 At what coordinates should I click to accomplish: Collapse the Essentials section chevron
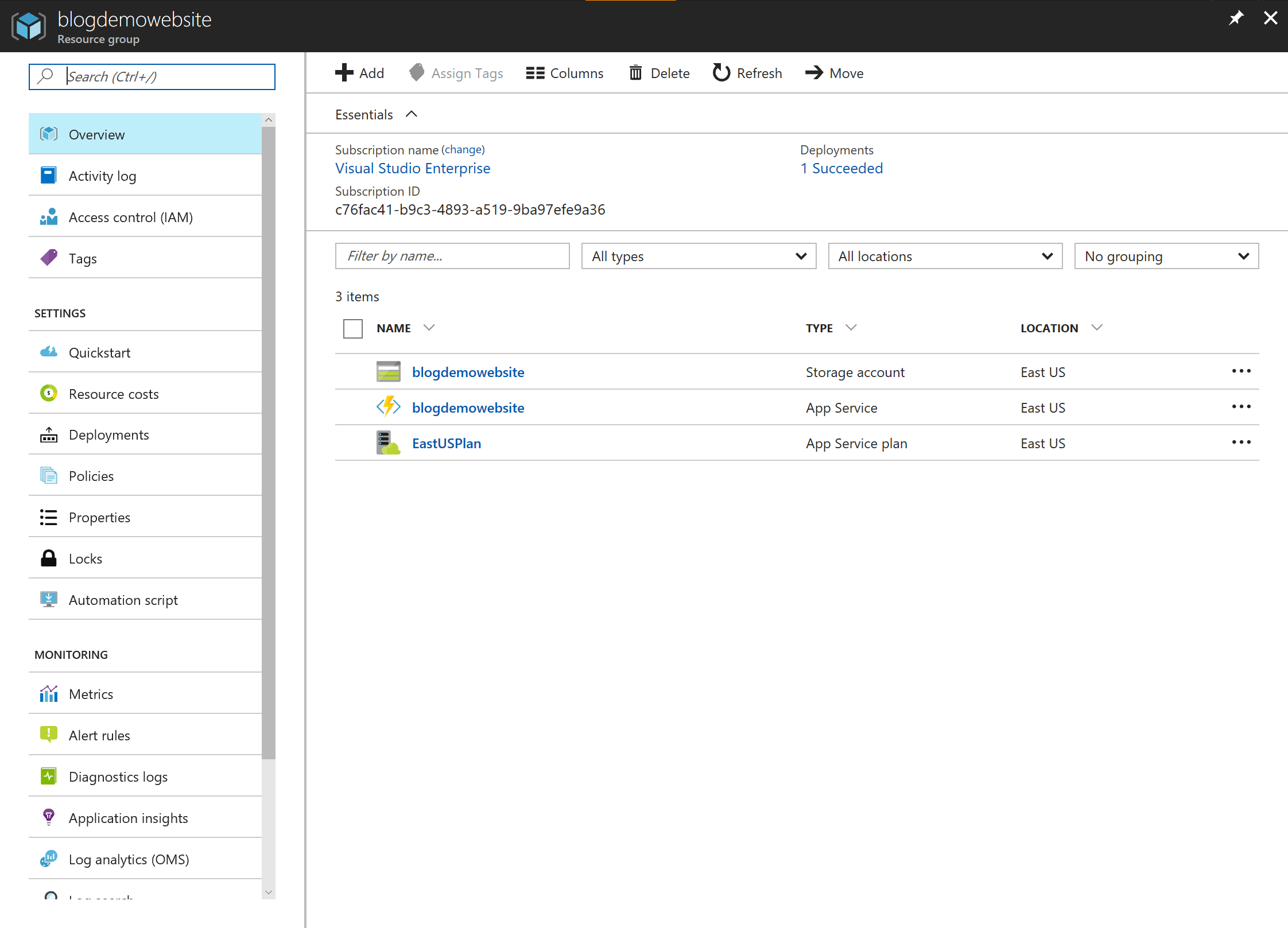[x=411, y=114]
